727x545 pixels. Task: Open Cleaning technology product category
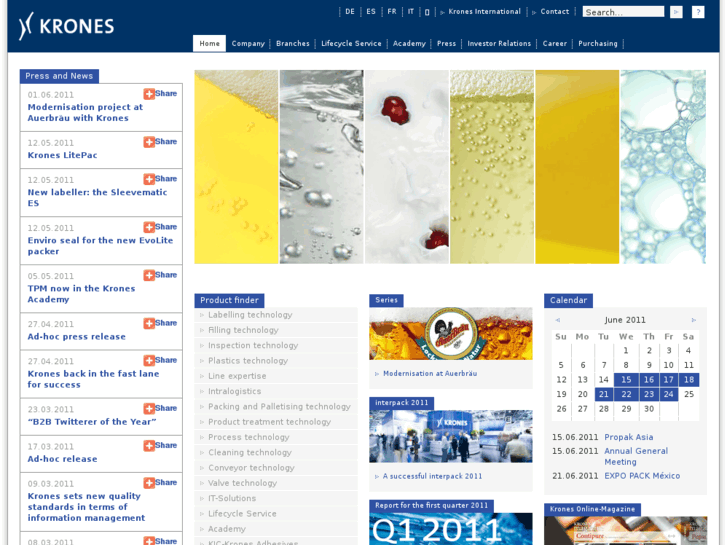276,453
